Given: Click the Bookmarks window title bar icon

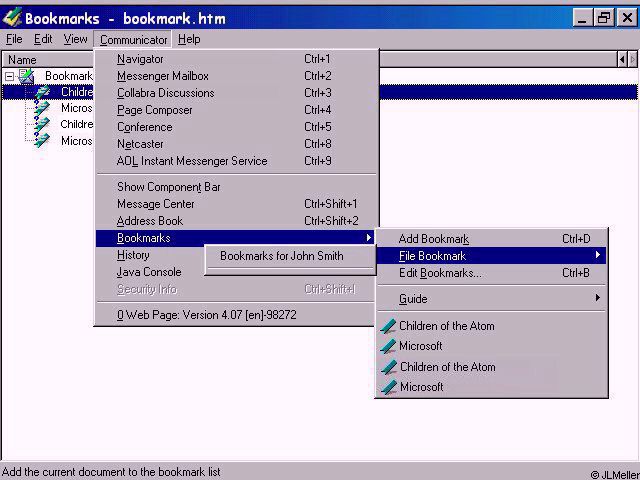Looking at the screenshot, I should (12, 17).
